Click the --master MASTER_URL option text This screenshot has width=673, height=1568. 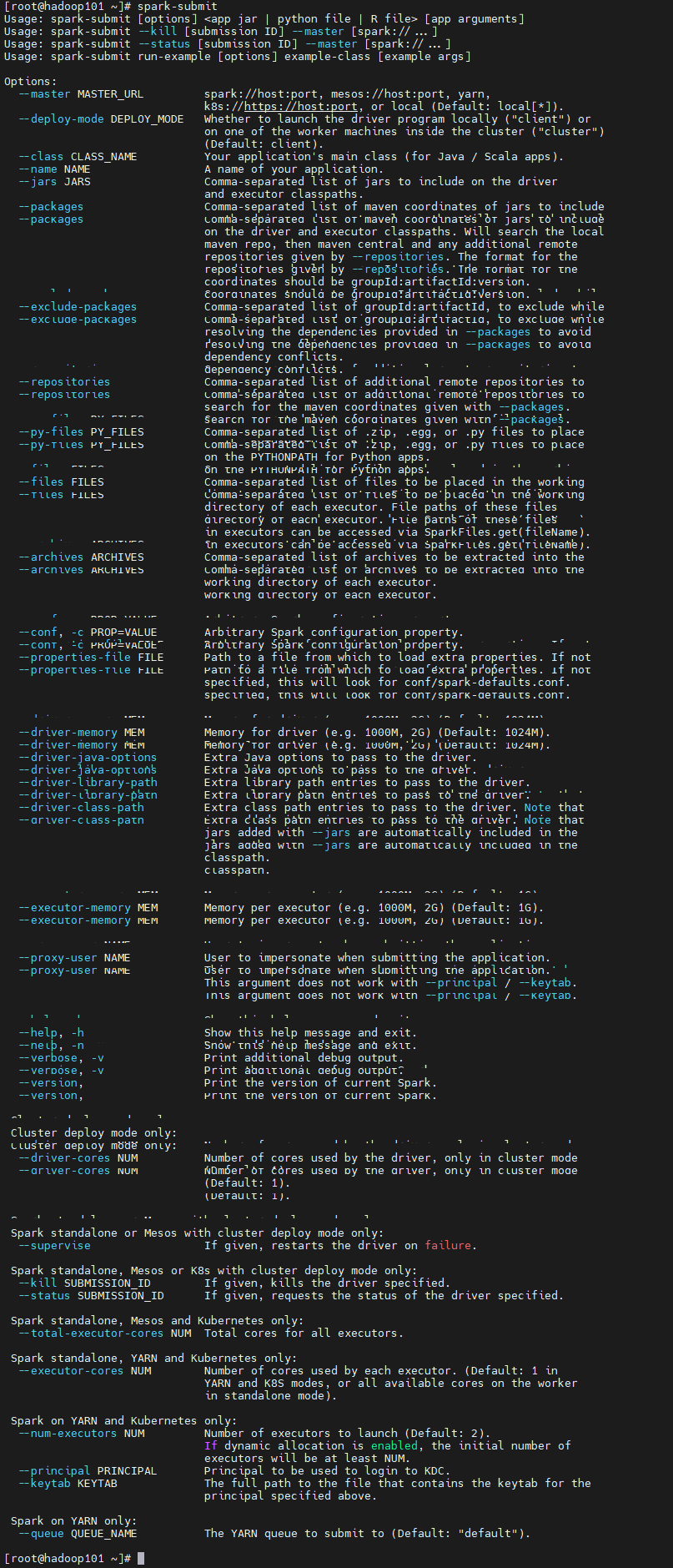[x=81, y=94]
